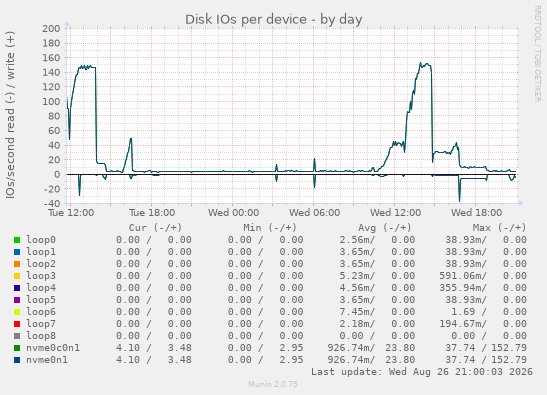
Task: Click the 'Tue 12:00' x-axis label
Action: (71, 213)
